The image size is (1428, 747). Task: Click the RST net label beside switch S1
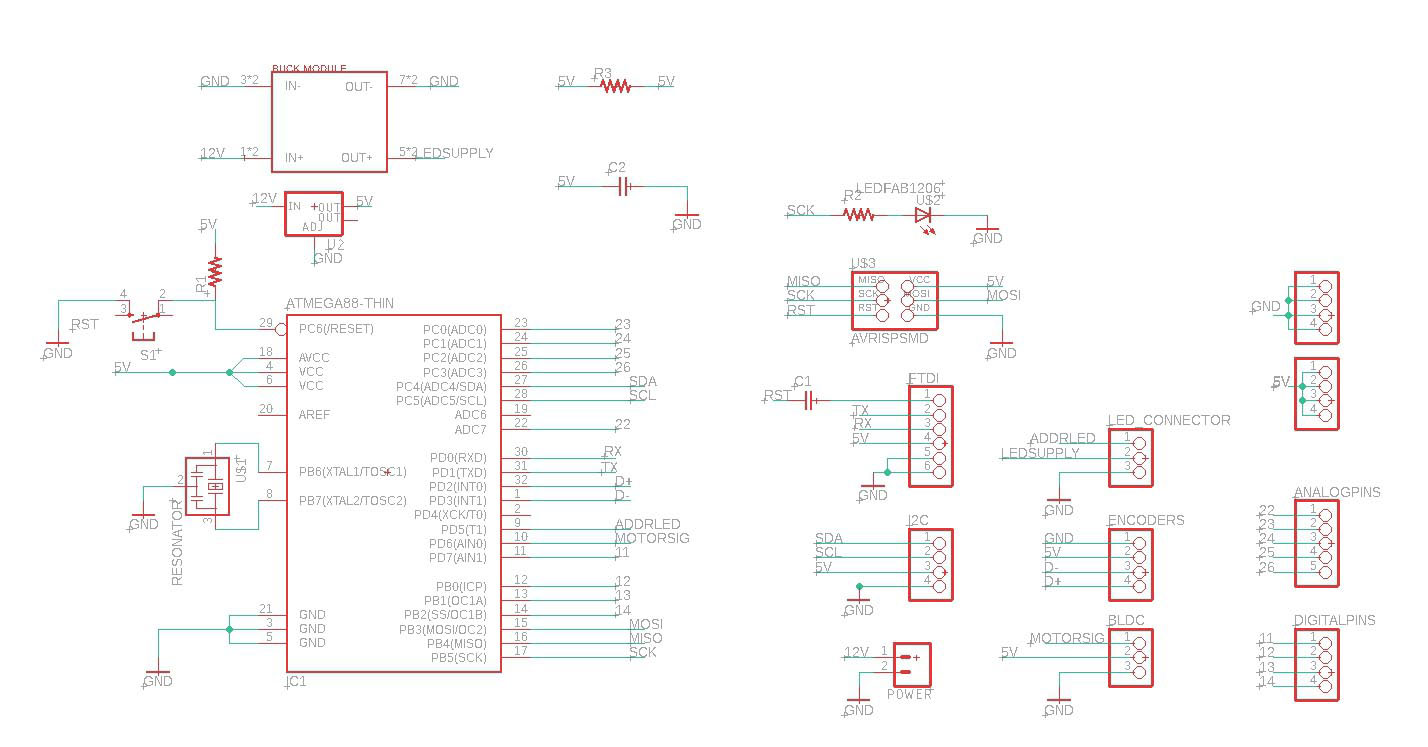[85, 324]
